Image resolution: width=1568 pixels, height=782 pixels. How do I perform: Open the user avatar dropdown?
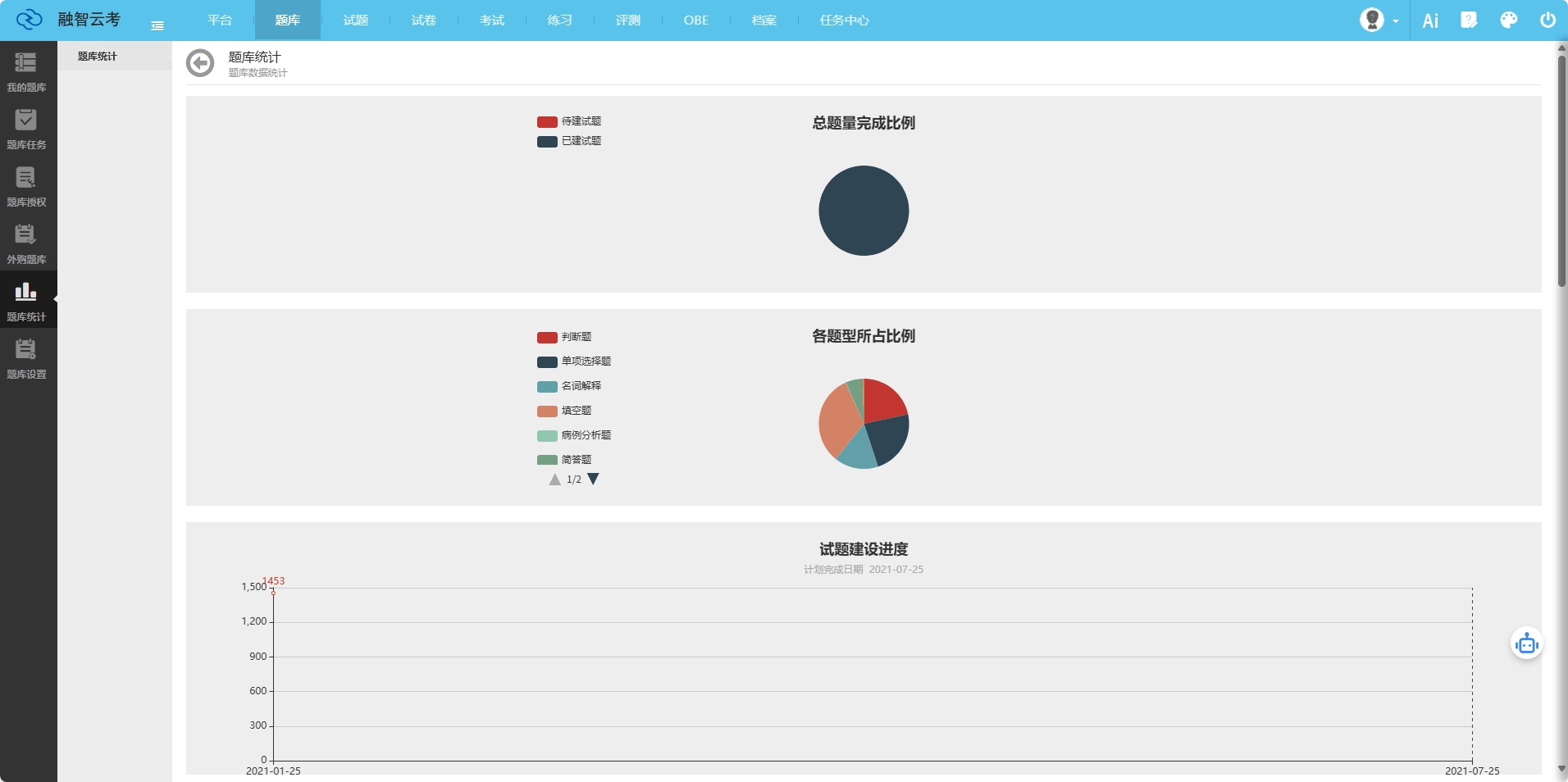coord(1379,20)
